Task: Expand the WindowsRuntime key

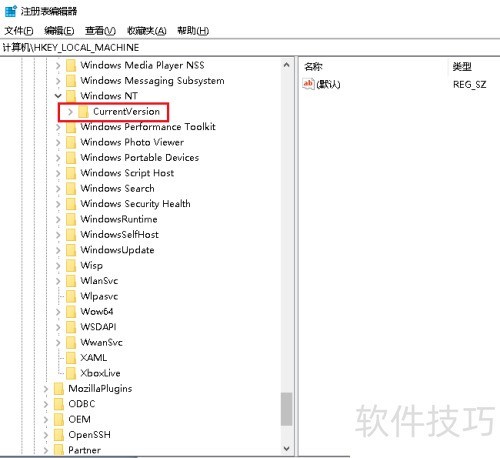Action: coord(58,219)
